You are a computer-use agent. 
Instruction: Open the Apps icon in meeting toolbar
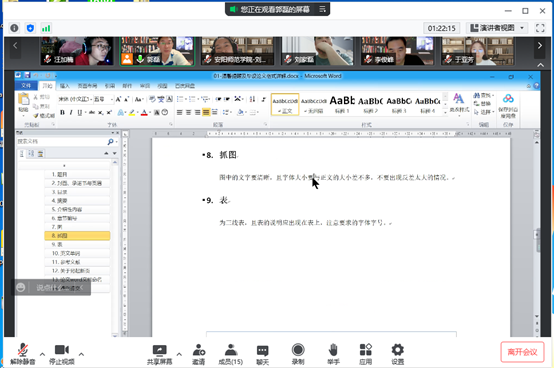[x=365, y=354]
